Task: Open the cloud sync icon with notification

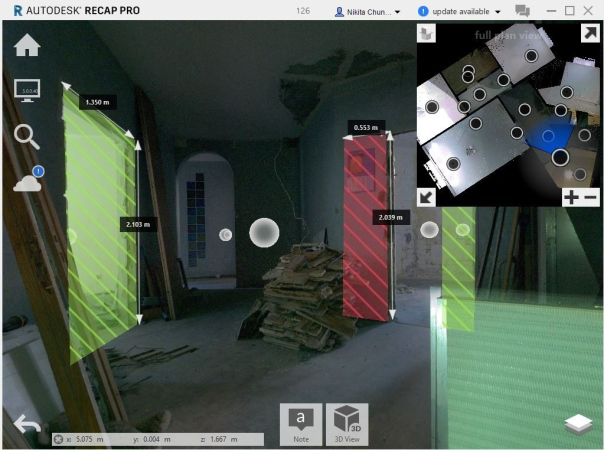Action: [x=27, y=181]
